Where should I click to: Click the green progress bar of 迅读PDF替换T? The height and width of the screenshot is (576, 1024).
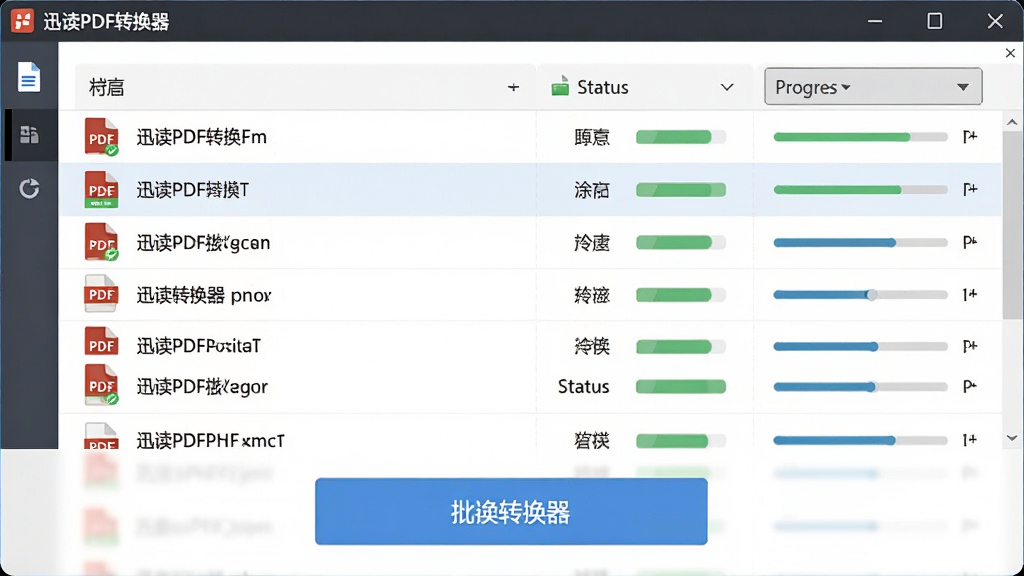pos(860,189)
